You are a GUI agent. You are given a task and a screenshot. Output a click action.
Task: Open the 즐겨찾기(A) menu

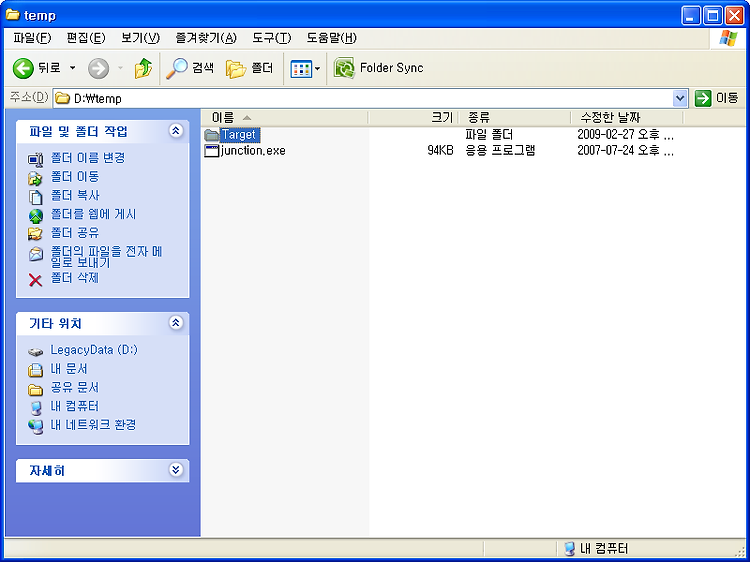click(206, 38)
